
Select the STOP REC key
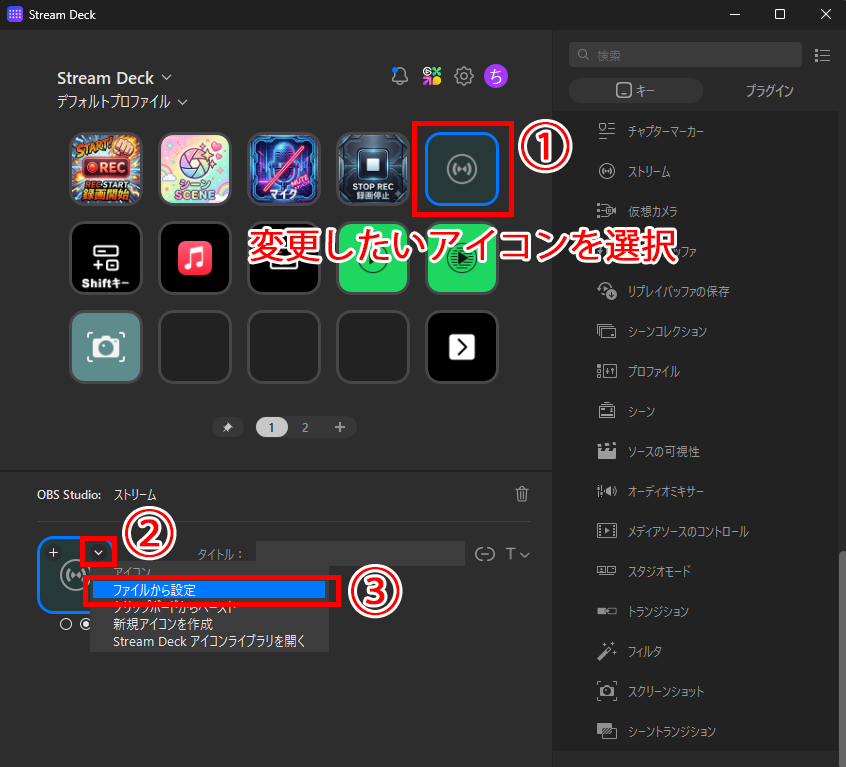tap(373, 169)
